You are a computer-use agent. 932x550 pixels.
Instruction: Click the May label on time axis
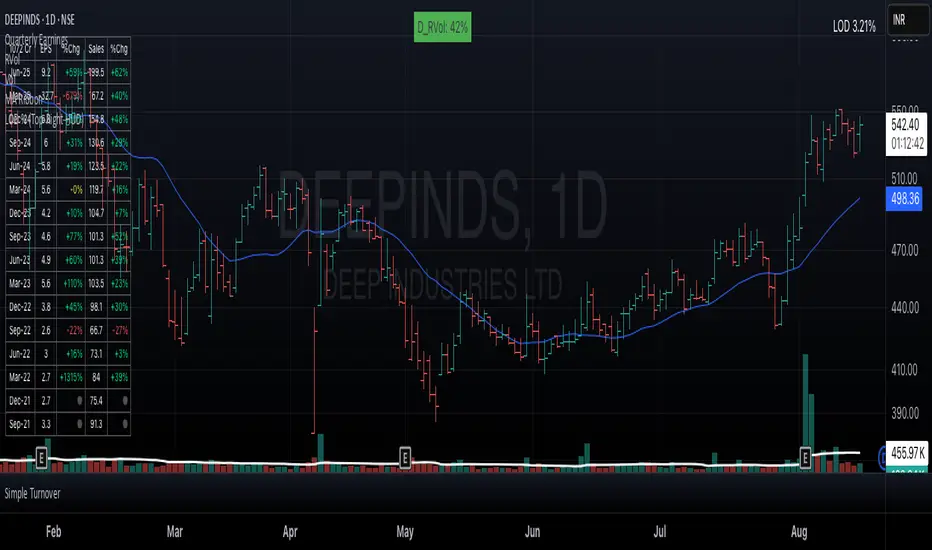point(405,532)
